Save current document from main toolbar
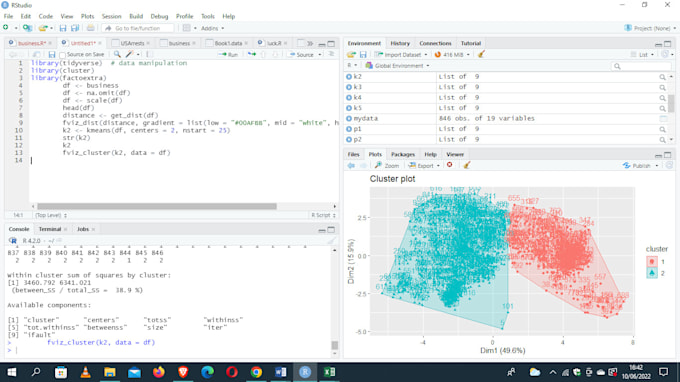Viewport: 680px width, 382px height. tap(63, 28)
